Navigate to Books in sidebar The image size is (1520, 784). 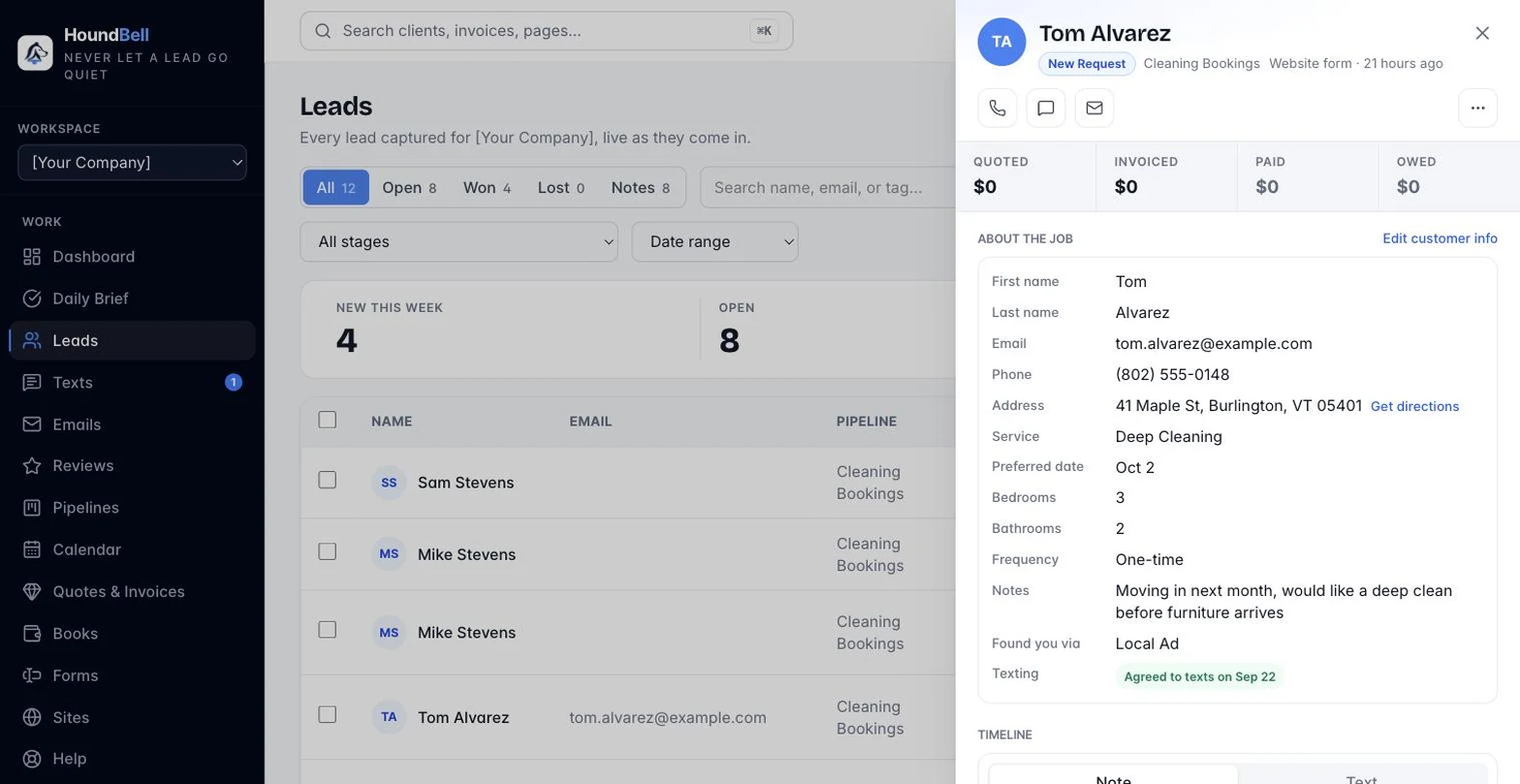pos(133,634)
